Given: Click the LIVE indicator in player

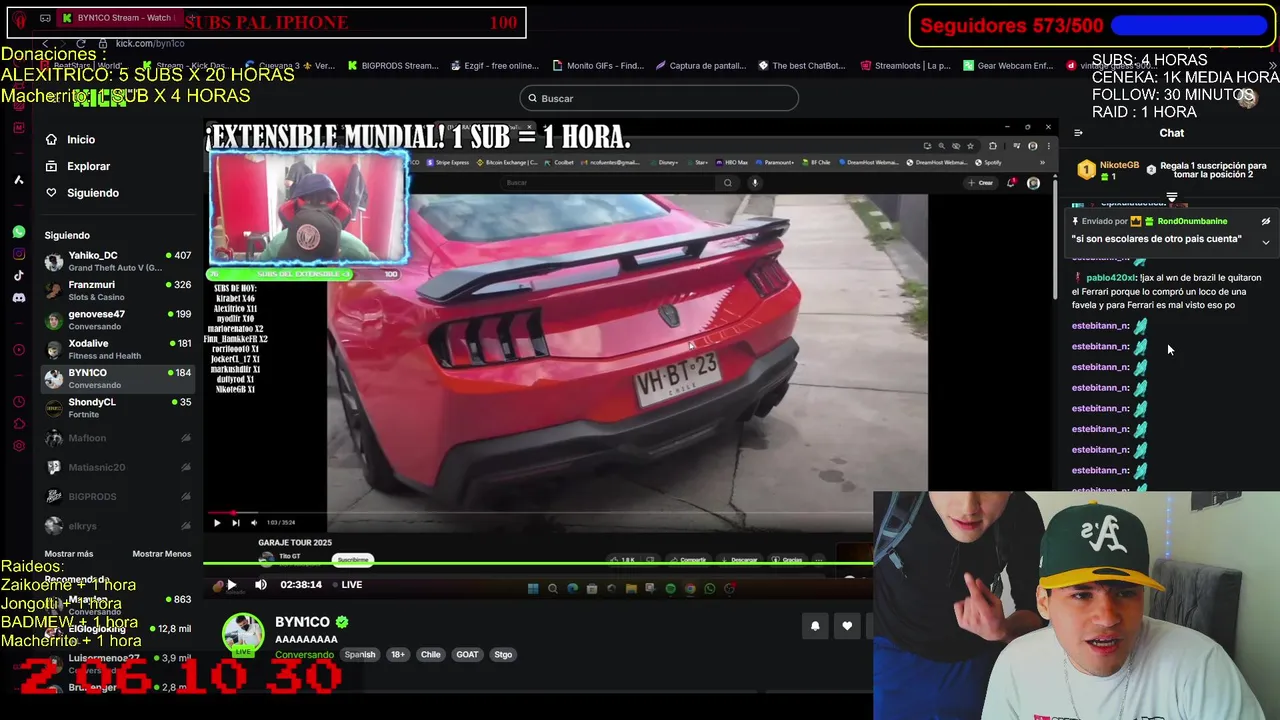Looking at the screenshot, I should coord(346,585).
